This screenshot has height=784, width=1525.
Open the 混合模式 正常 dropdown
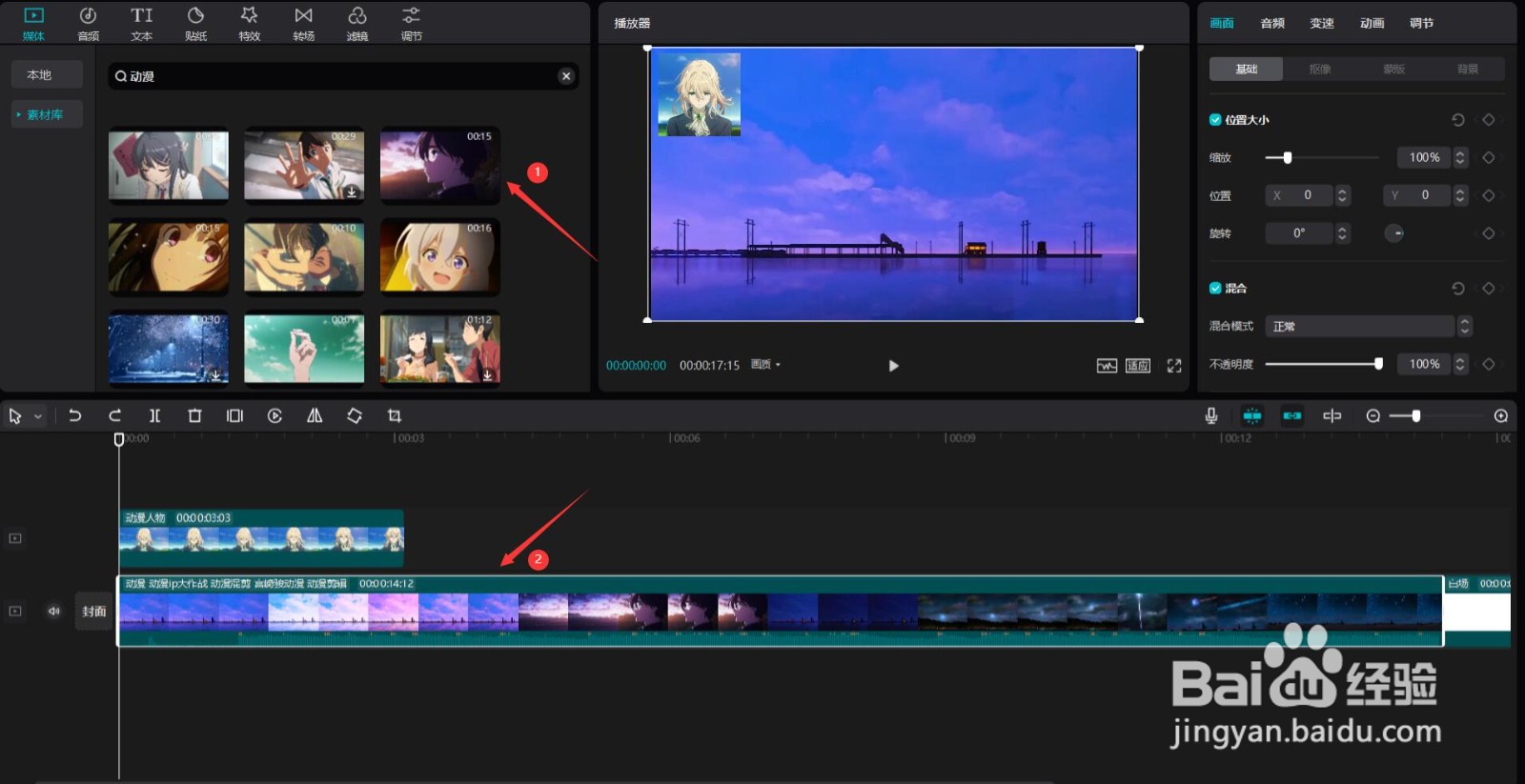(1369, 326)
